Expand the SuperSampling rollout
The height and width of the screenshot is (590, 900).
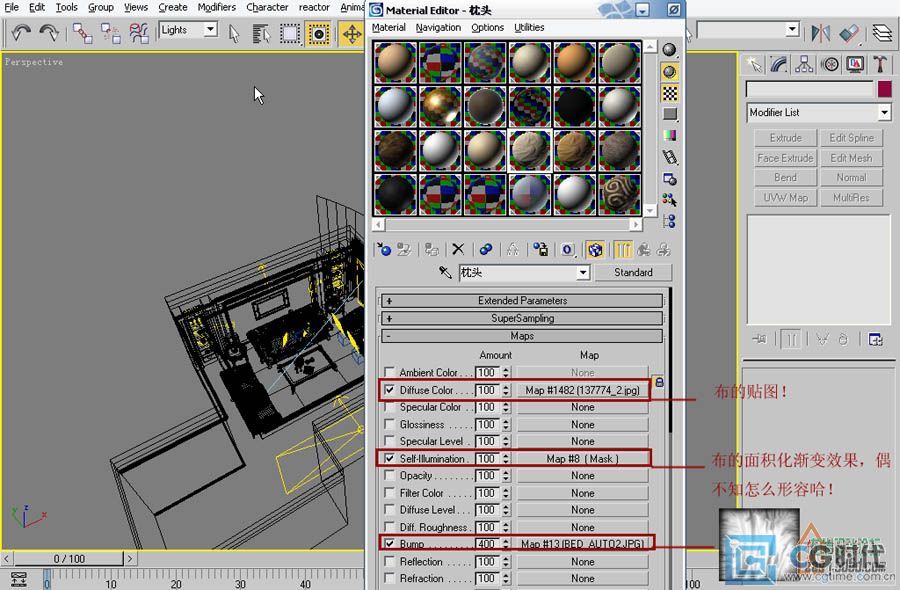click(522, 318)
